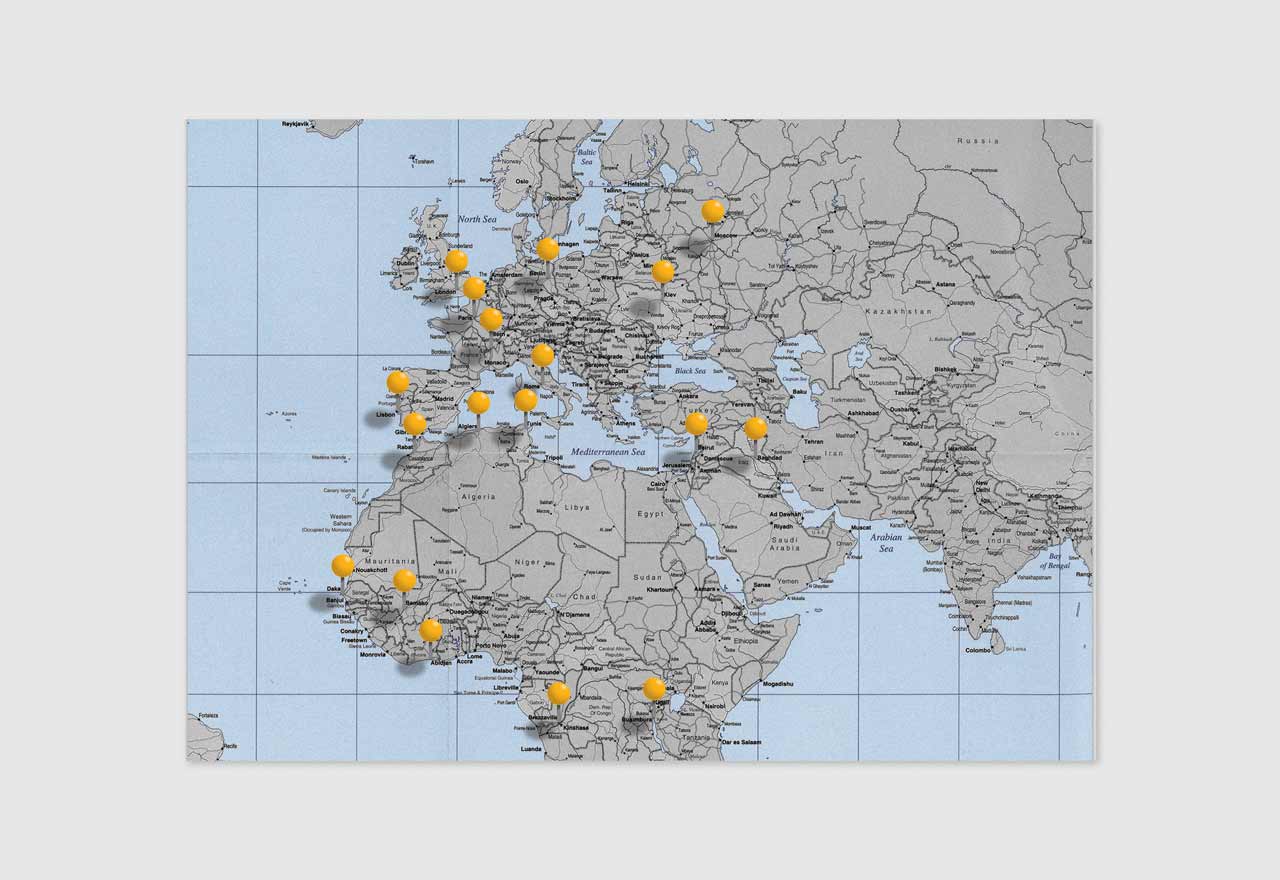The width and height of the screenshot is (1280, 880).
Task: Click the 'Sudan' country label
Action: pos(647,577)
